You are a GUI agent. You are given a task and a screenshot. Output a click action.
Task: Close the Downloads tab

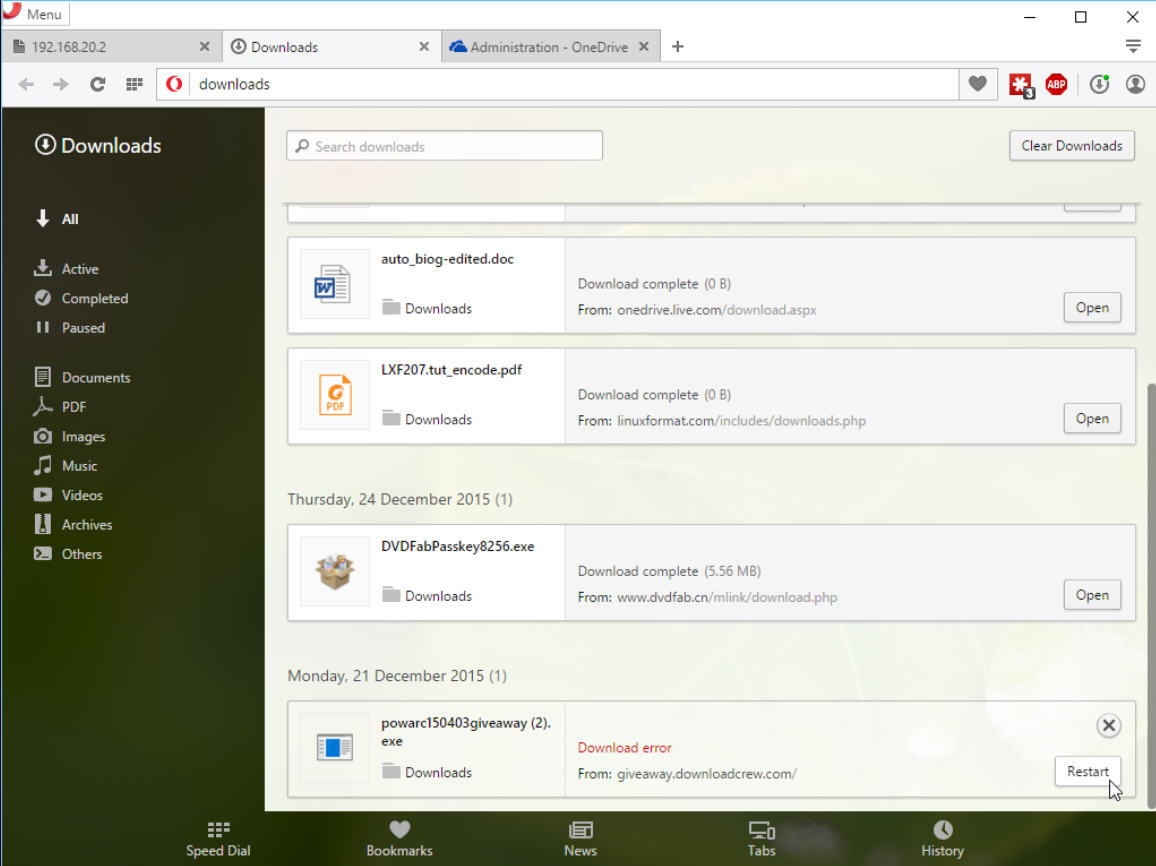[424, 46]
